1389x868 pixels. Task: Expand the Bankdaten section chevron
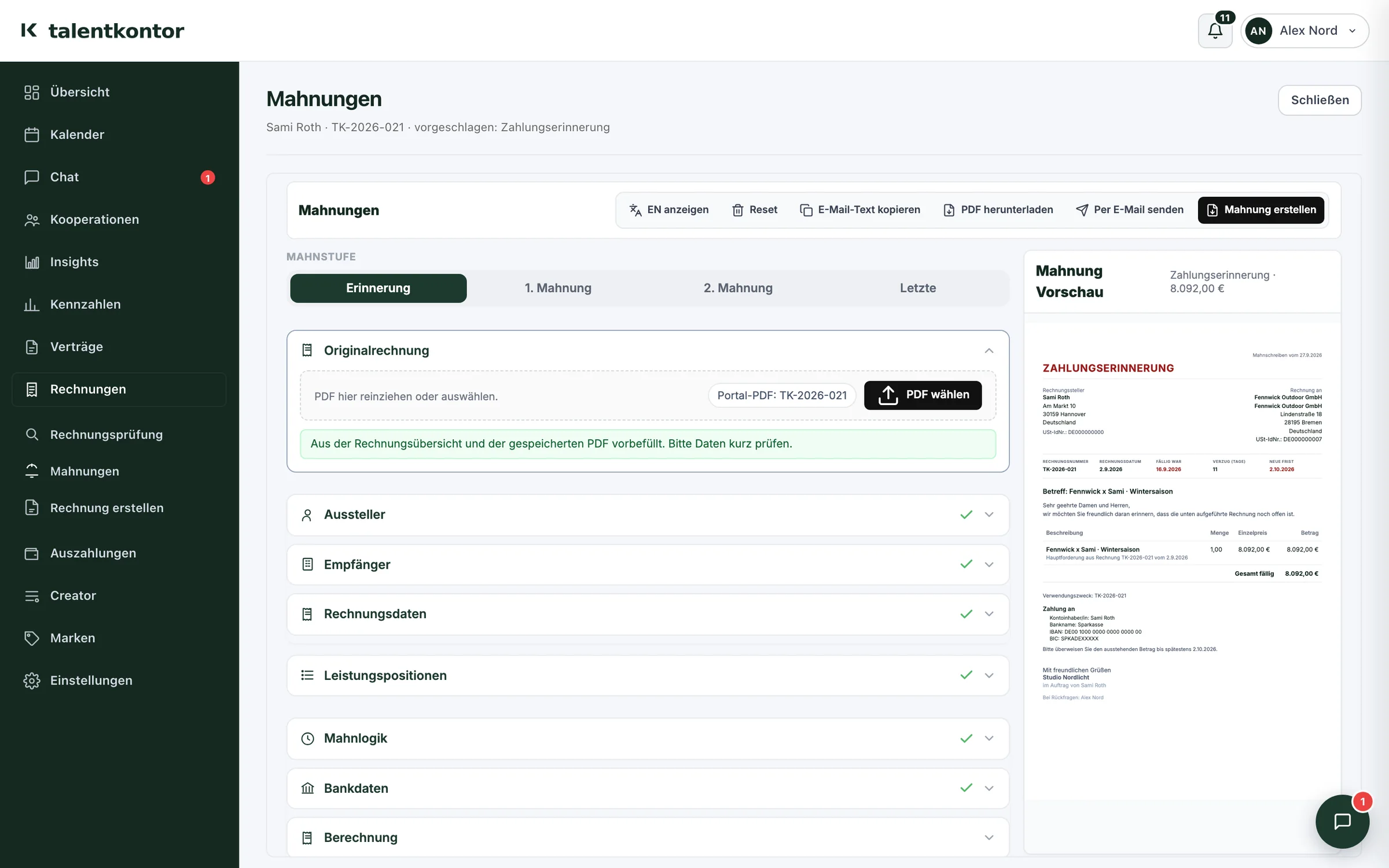(989, 788)
